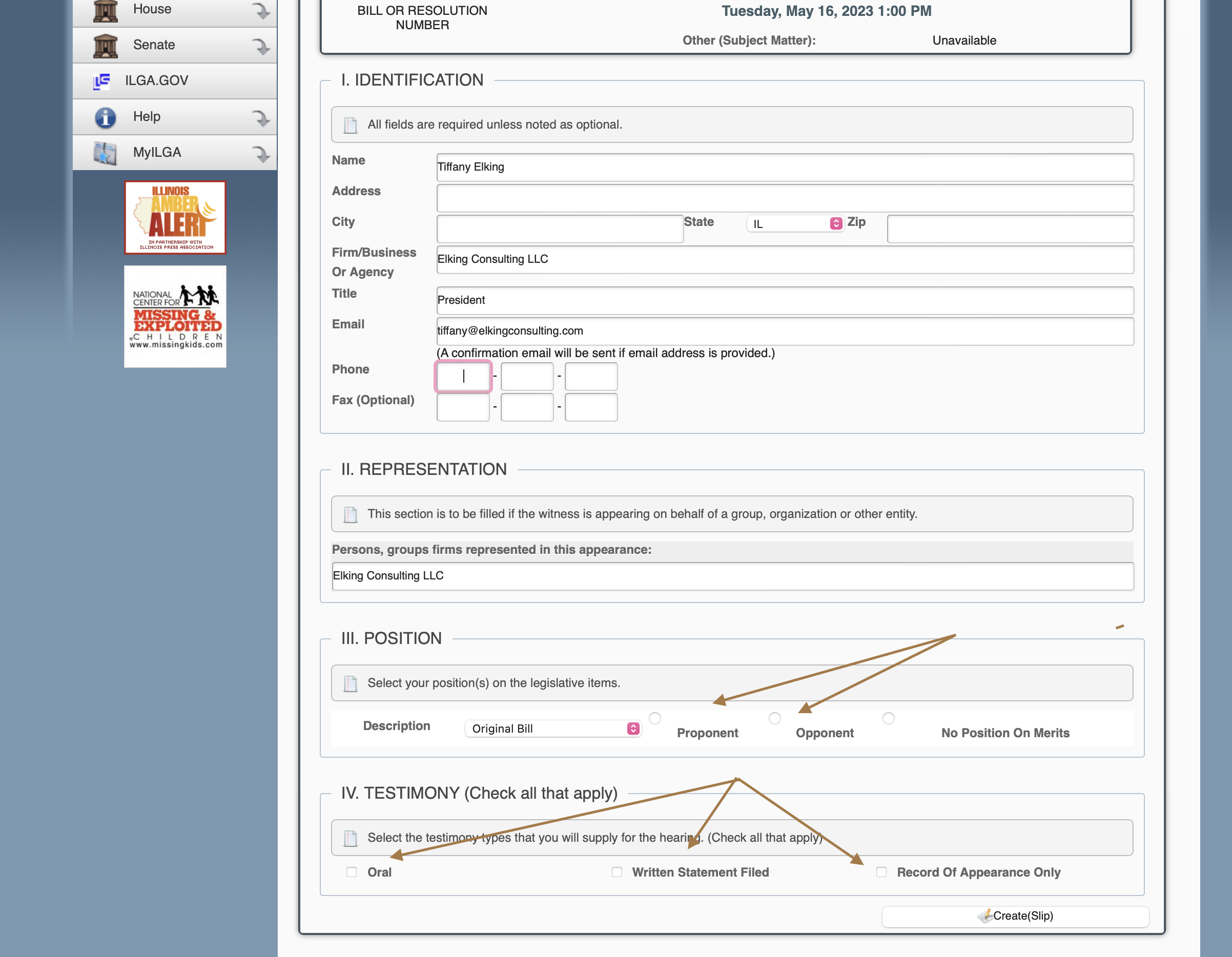Check Record Of Appearance Only
Image resolution: width=1232 pixels, height=957 pixels.
[x=881, y=872]
